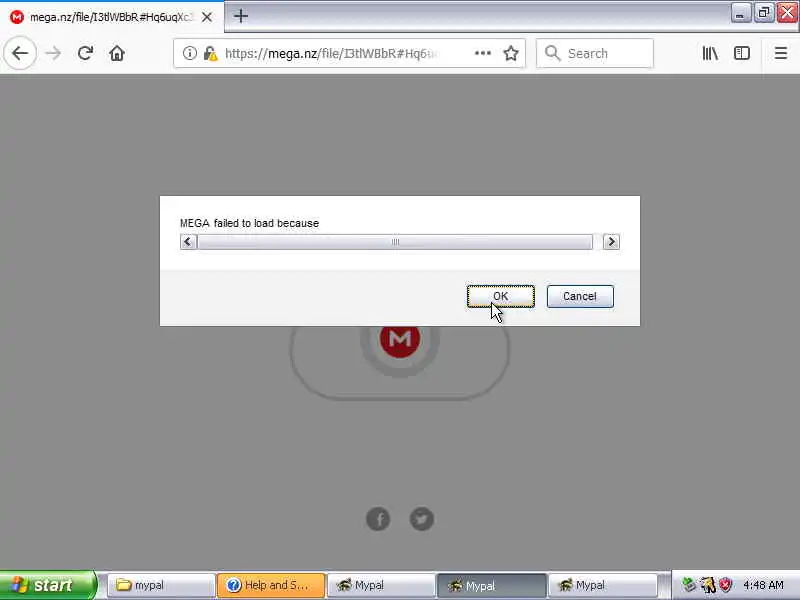Switch to Help and Support taskbar button
Viewport: 800px width, 600px height.
271,585
